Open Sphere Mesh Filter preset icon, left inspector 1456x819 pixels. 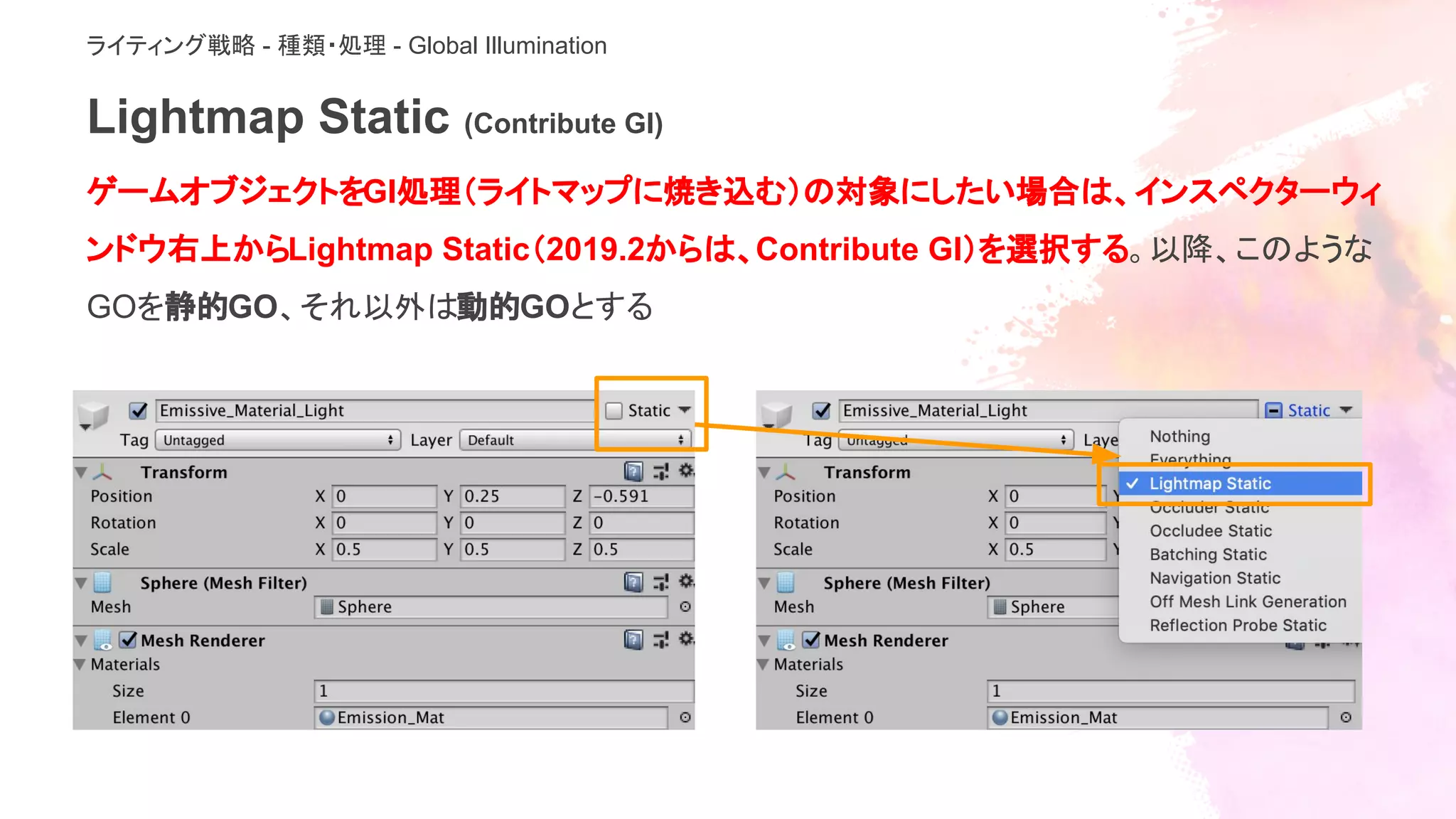pyautogui.click(x=660, y=582)
